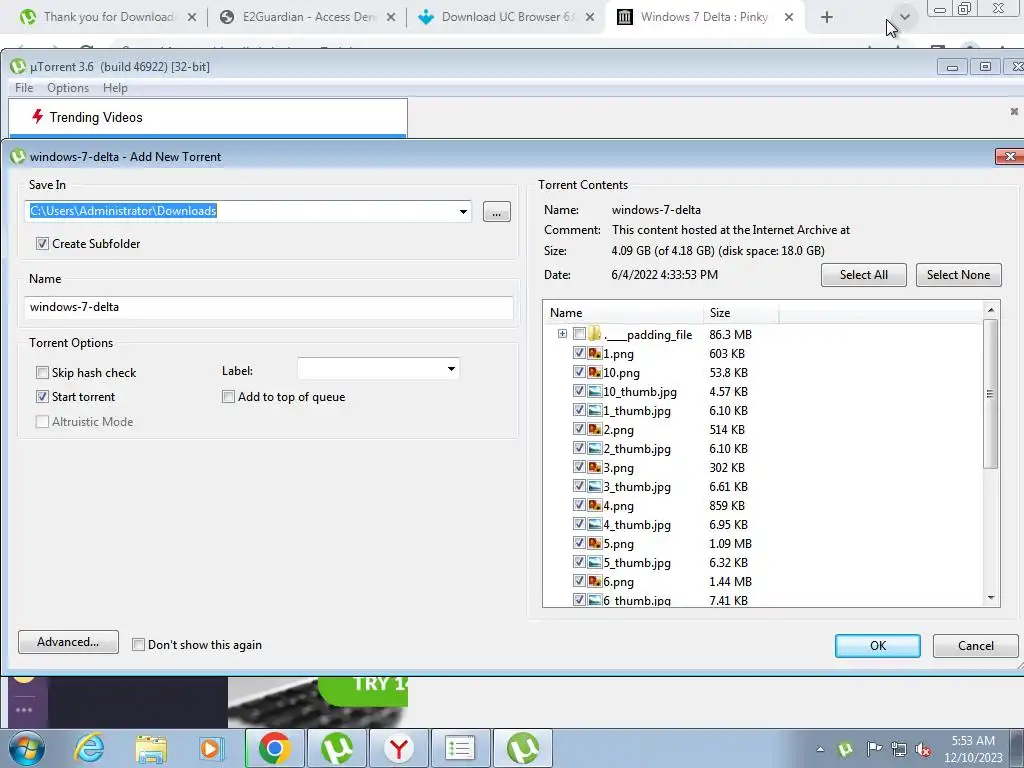Click Action Center flag tray icon
The image size is (1024, 768).
[874, 748]
